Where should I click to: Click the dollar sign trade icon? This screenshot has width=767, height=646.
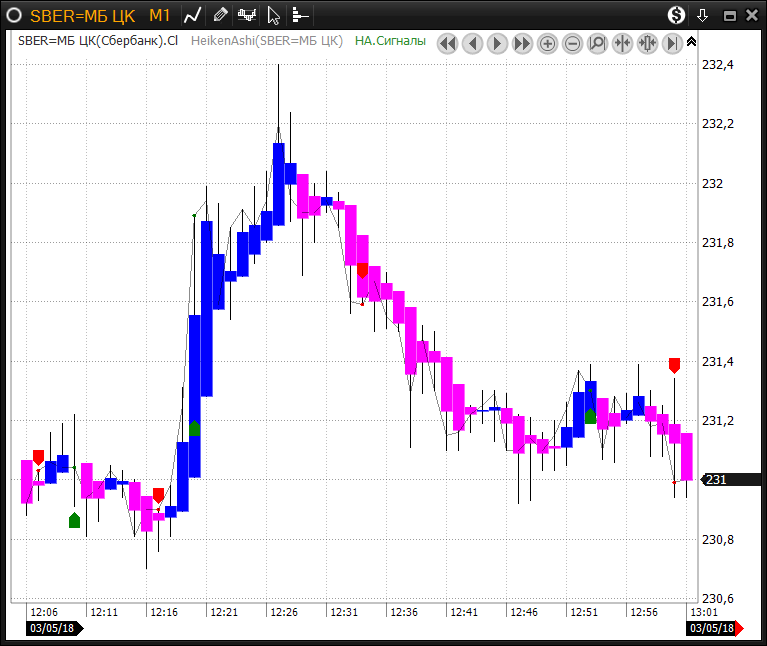tap(677, 15)
